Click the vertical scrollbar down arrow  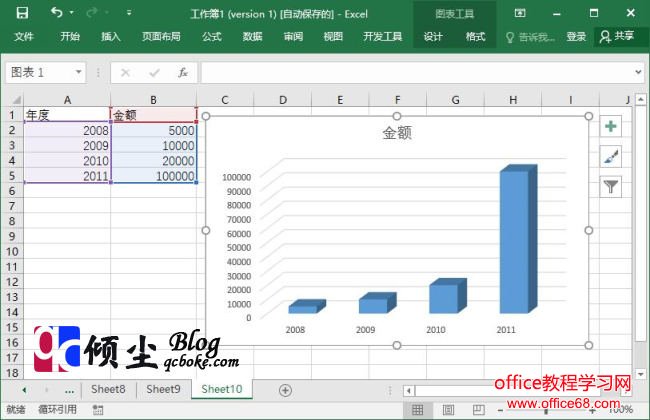click(x=640, y=374)
